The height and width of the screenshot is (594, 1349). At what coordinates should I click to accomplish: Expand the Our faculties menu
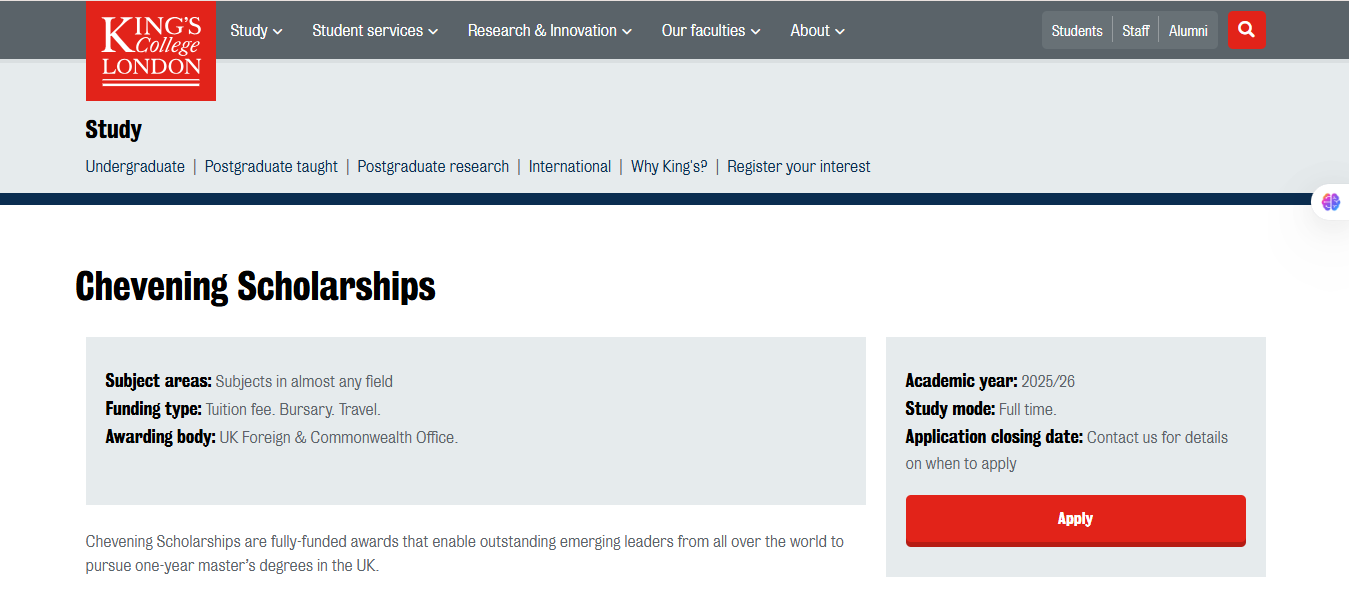click(x=711, y=31)
